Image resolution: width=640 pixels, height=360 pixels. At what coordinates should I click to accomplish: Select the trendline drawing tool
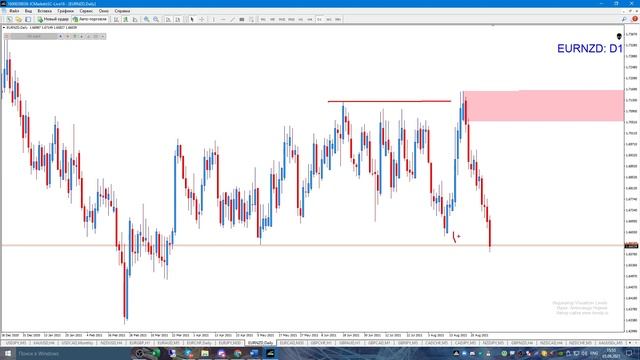click(232, 19)
